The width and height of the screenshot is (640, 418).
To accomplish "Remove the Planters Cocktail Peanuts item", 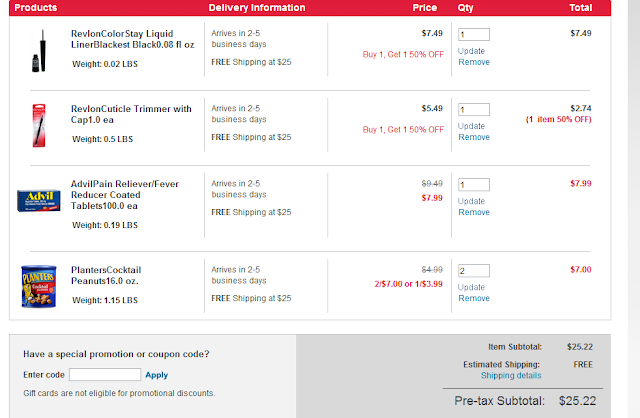I will pyautogui.click(x=474, y=298).
